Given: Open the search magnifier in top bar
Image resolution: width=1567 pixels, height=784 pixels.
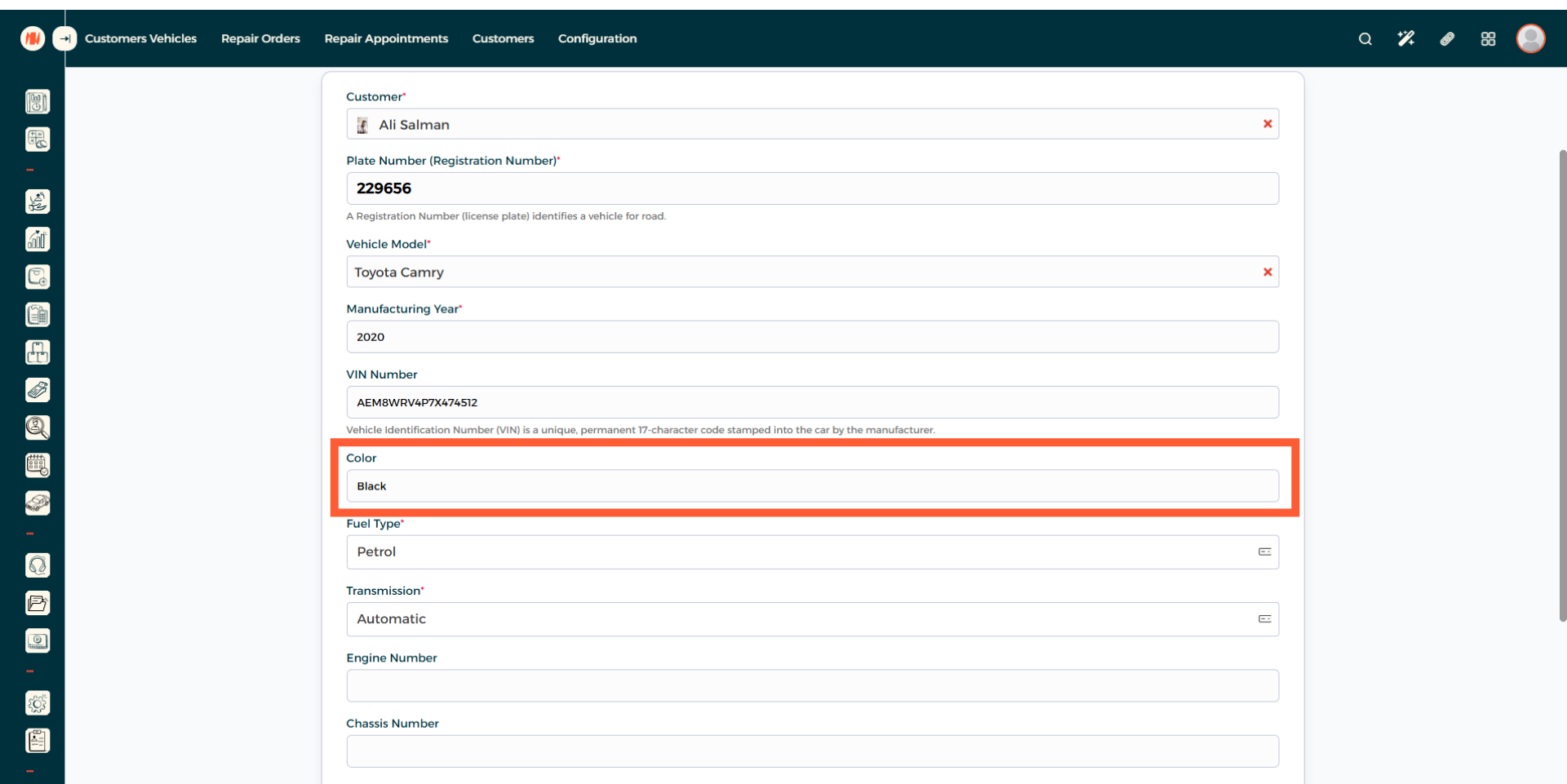Looking at the screenshot, I should 1365,38.
